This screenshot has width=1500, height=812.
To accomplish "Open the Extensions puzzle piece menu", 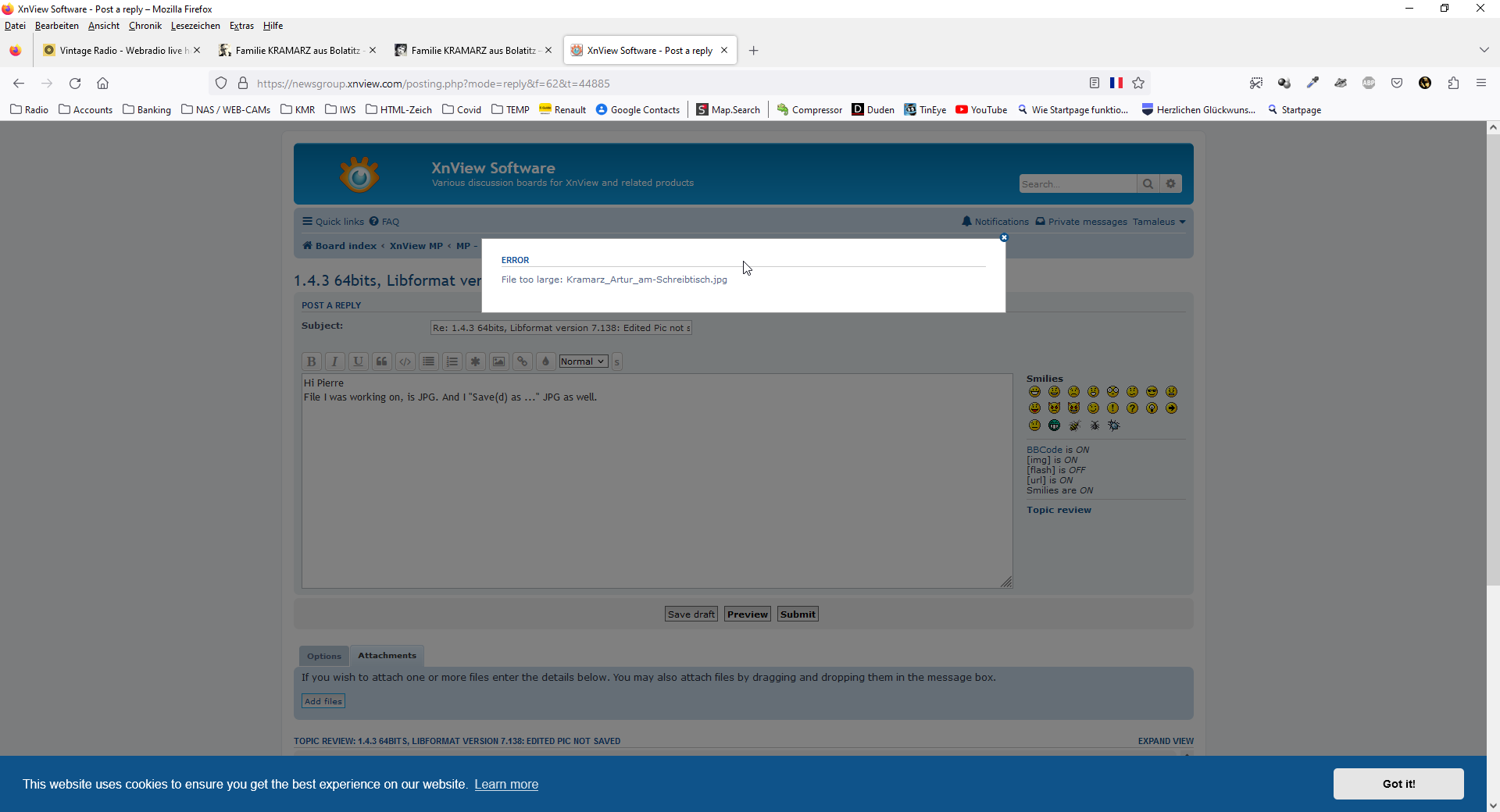I will (1453, 83).
